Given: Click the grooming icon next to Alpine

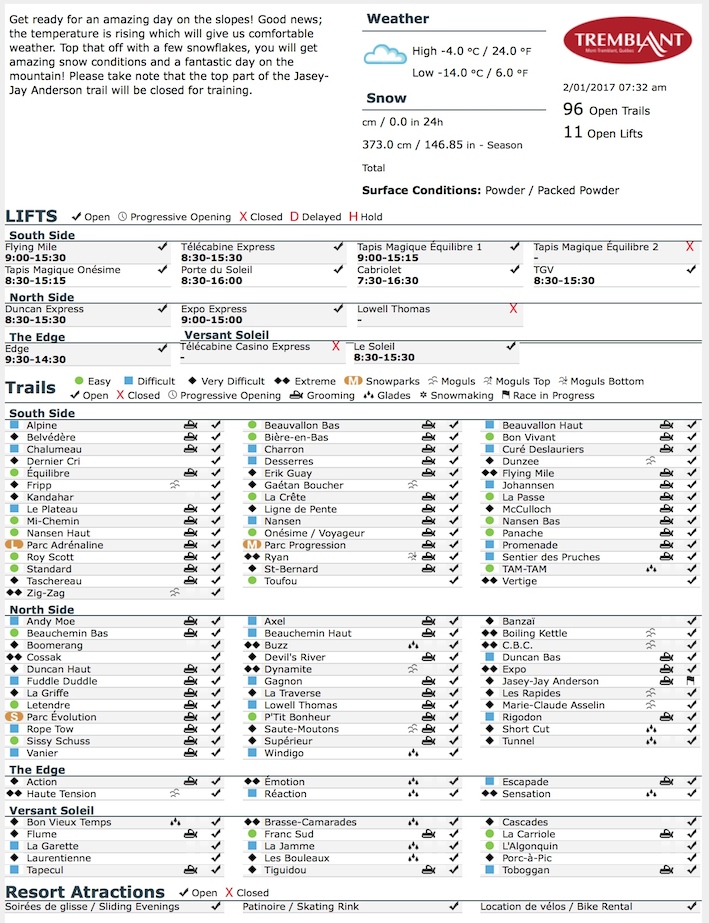Looking at the screenshot, I should coord(190,425).
